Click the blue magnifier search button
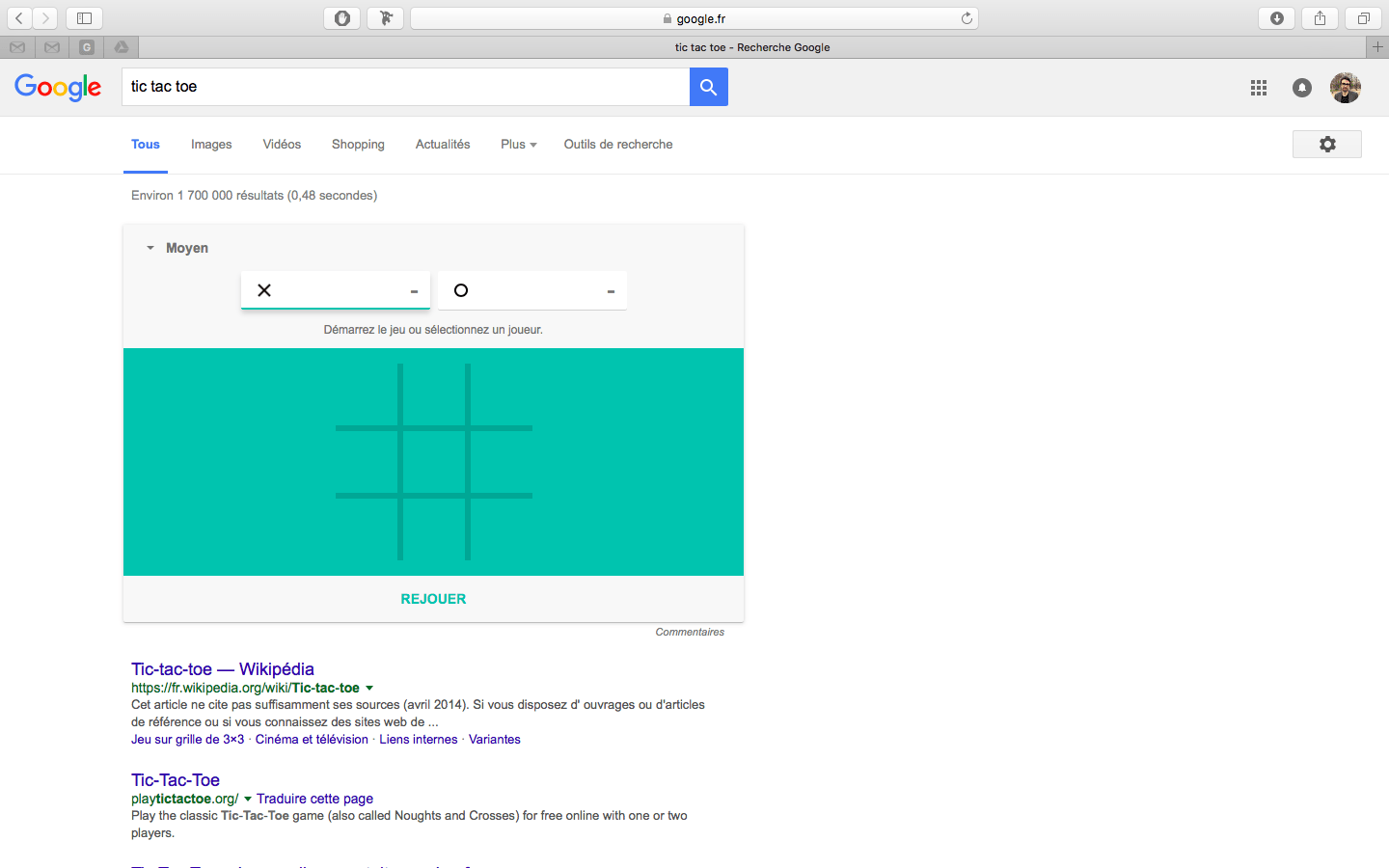 point(709,87)
